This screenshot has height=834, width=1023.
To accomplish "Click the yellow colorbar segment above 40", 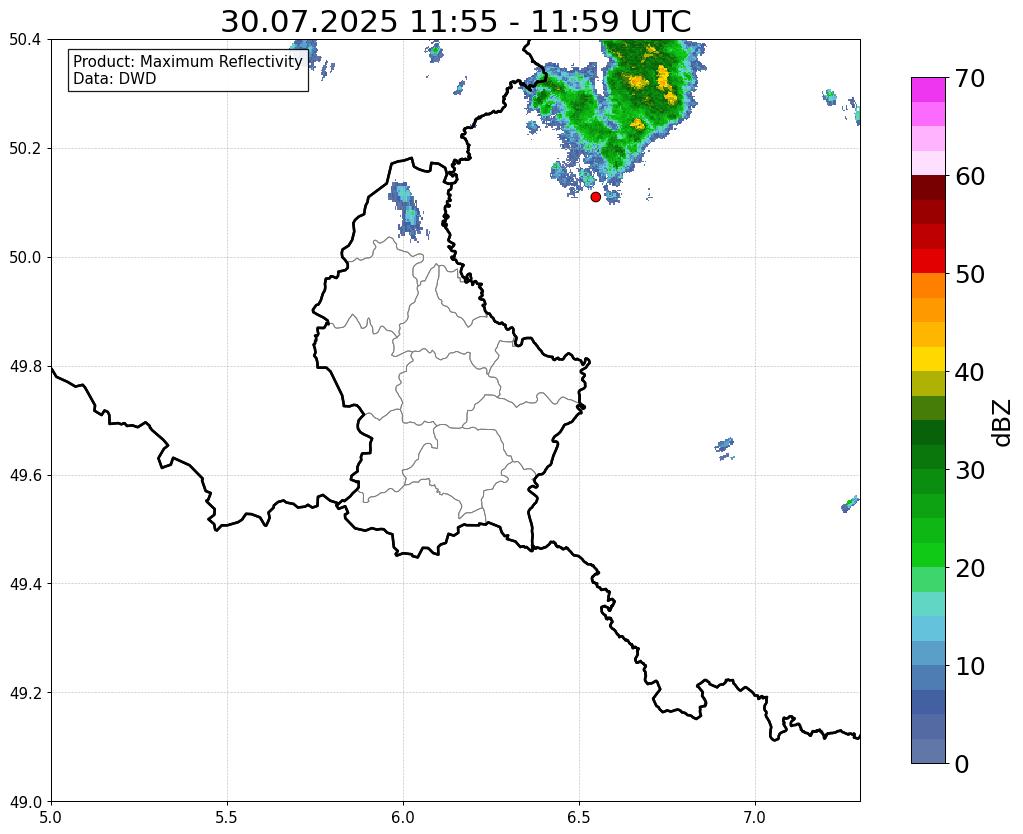I will click(928, 359).
